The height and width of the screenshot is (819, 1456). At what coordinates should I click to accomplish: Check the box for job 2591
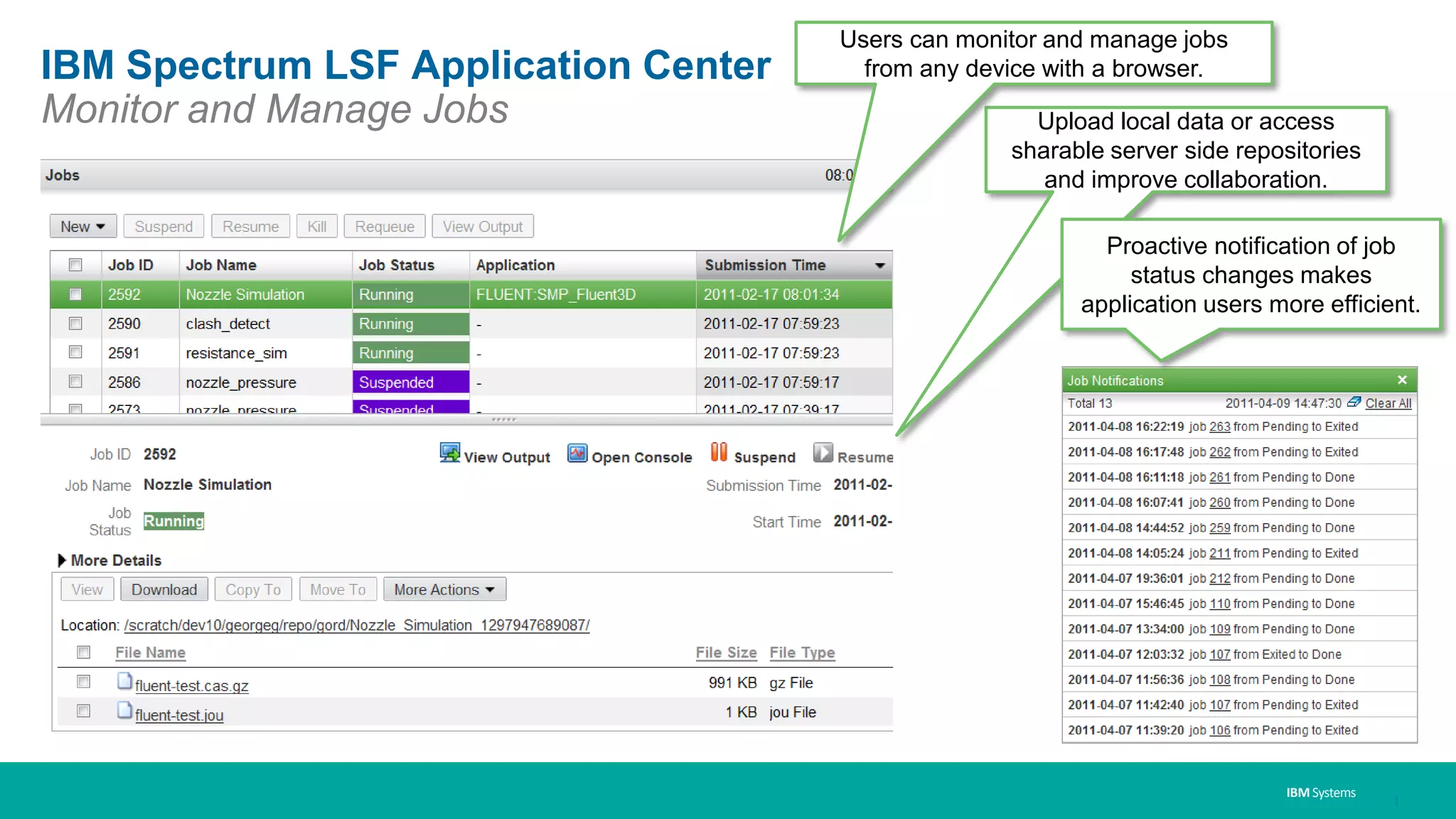[75, 353]
